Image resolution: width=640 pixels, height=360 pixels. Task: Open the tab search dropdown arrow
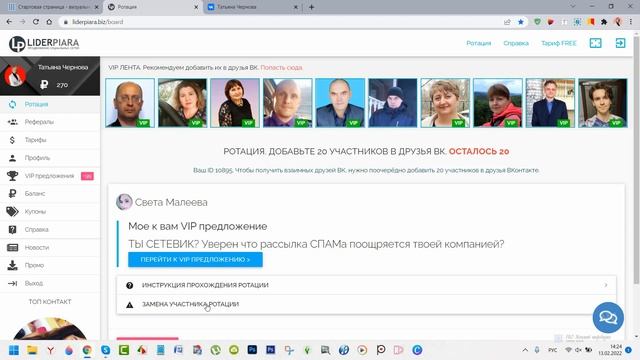[x=573, y=7]
